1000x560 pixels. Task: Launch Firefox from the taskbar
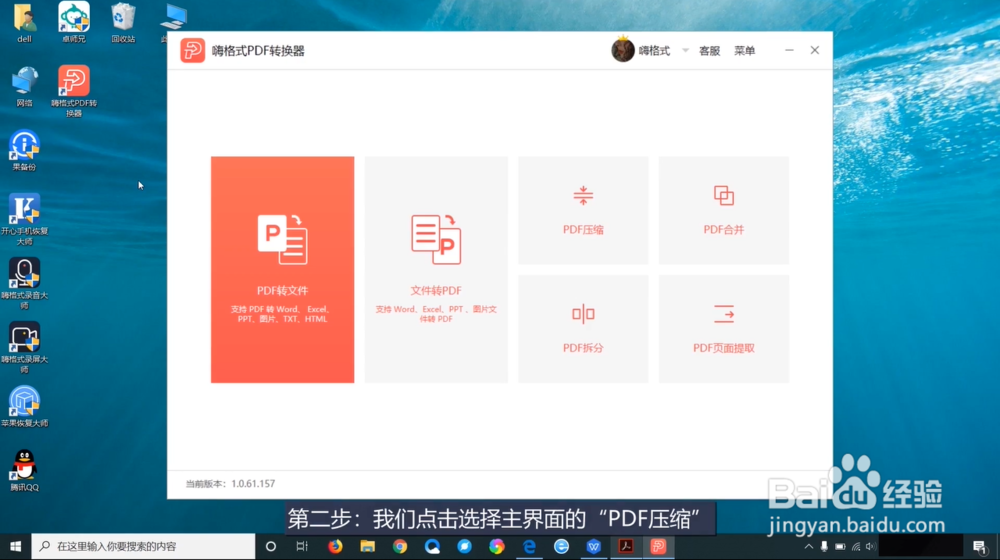click(335, 547)
